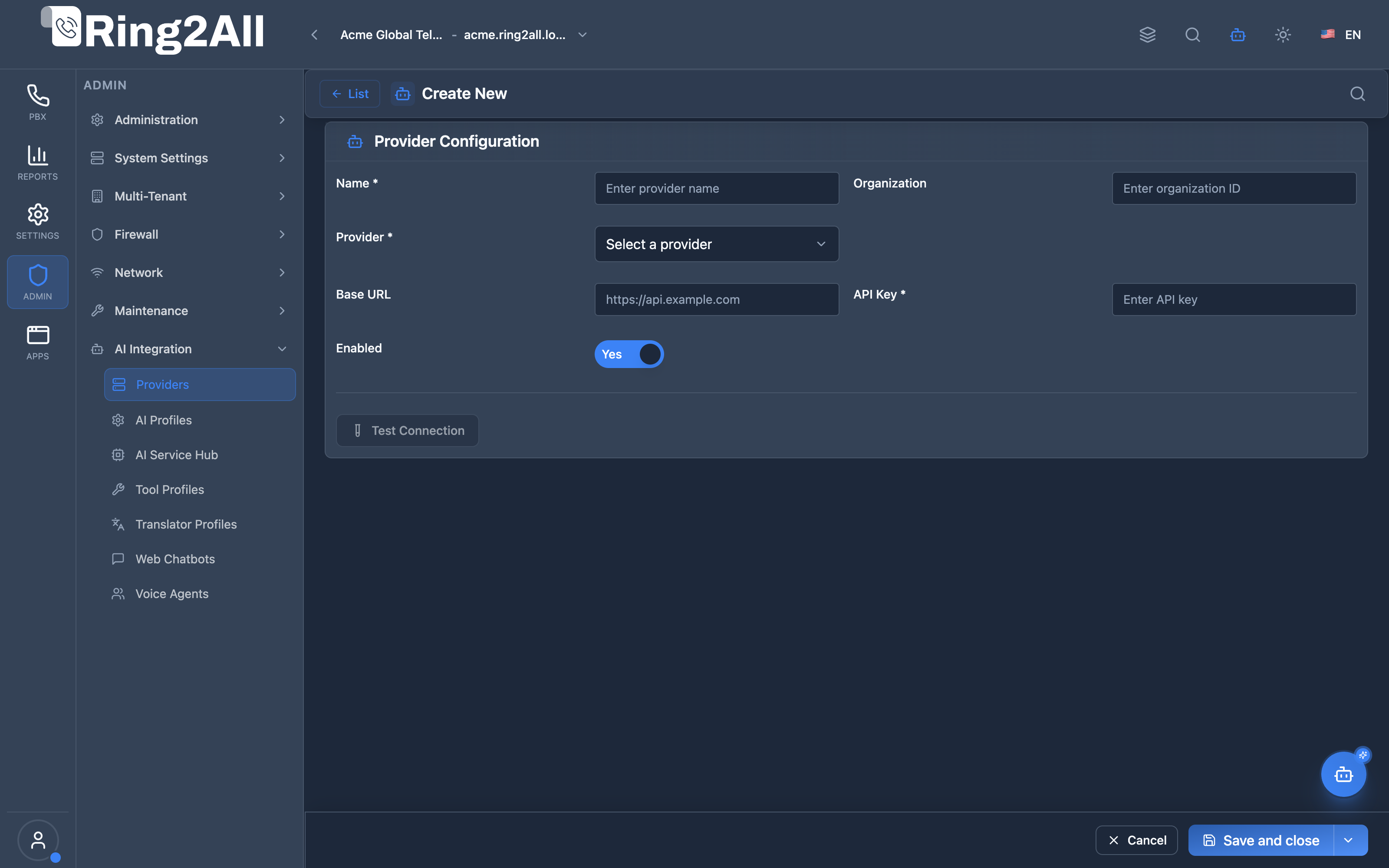Click the layers stack icon in header
This screenshot has width=1389, height=868.
(x=1147, y=34)
